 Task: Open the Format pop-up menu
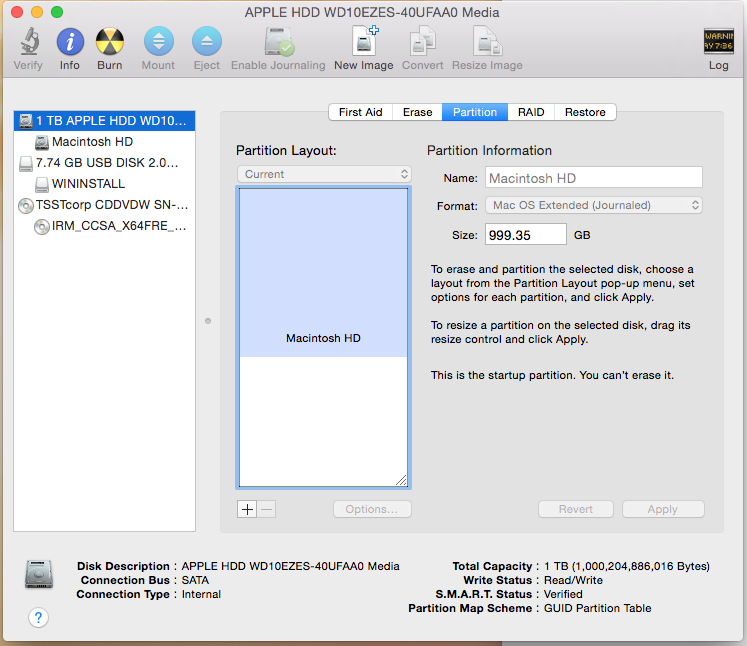pyautogui.click(x=594, y=205)
